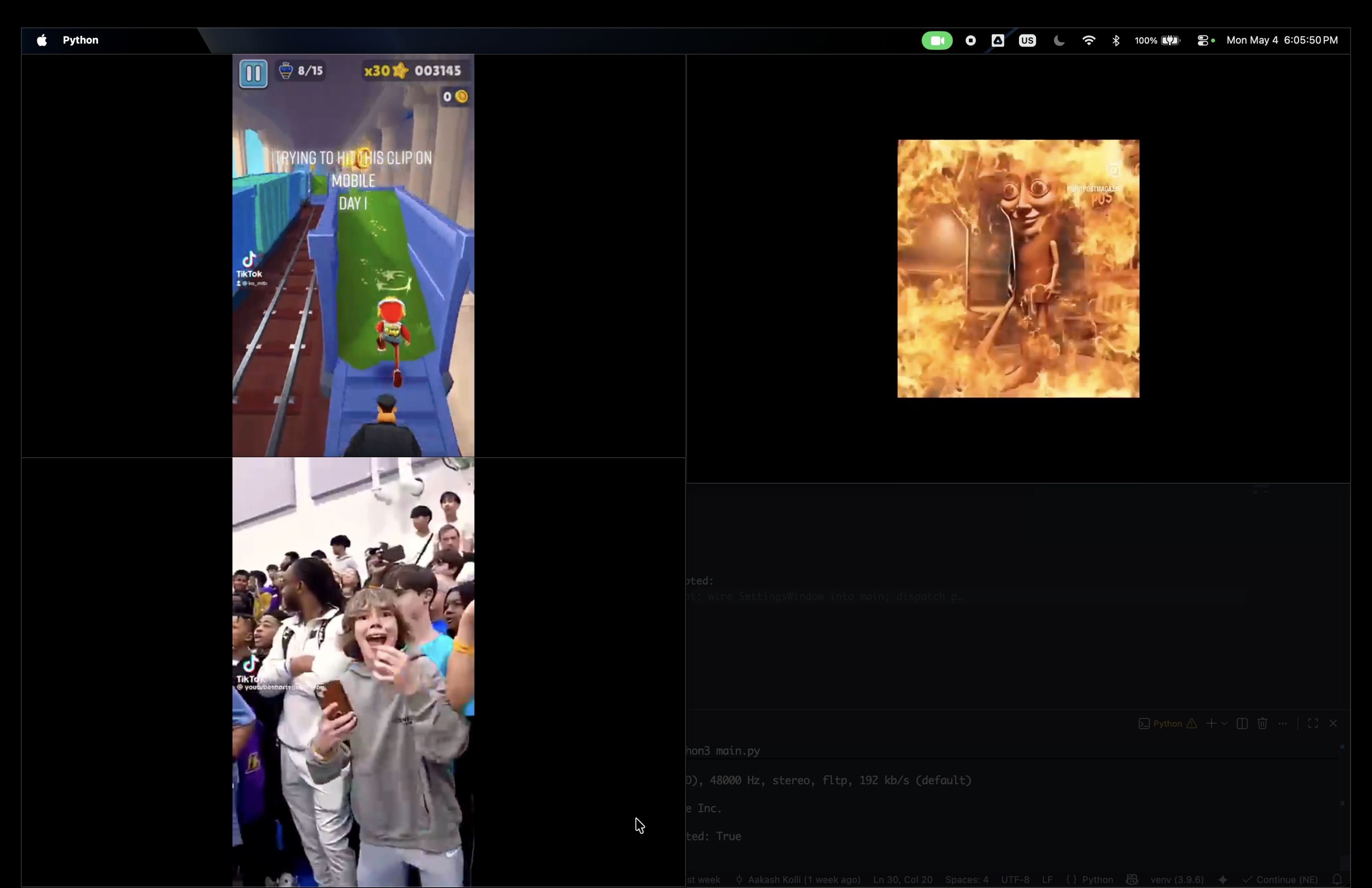
Task: Open the battery status at 100%
Action: [1157, 41]
